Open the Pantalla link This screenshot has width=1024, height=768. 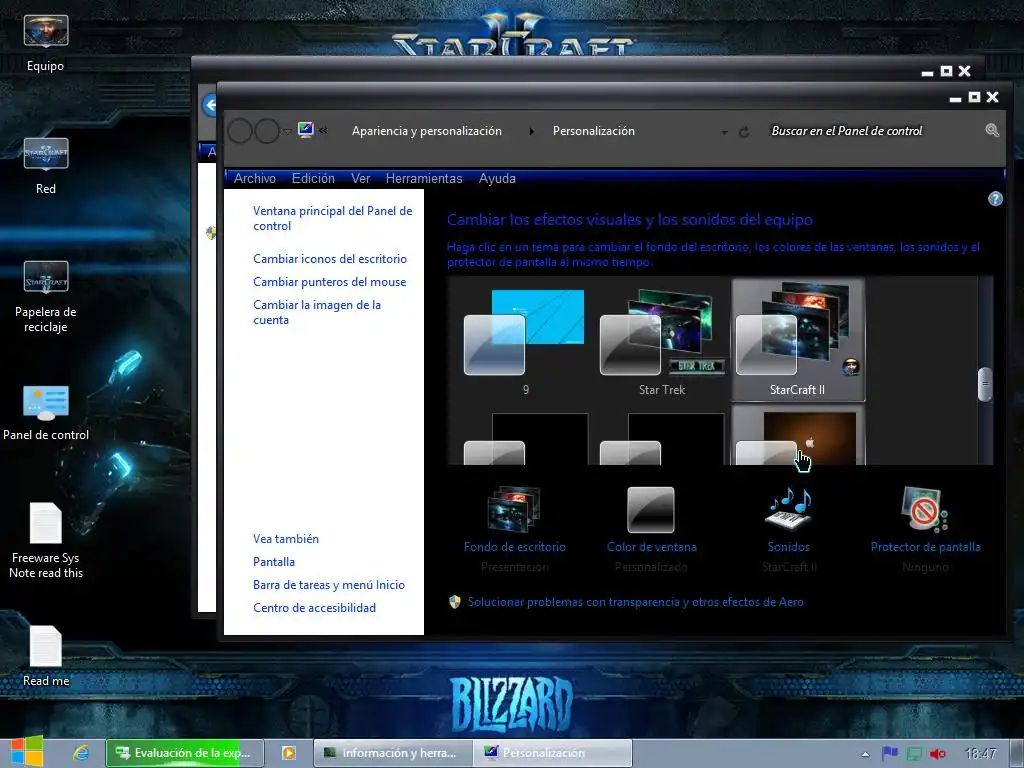274,562
